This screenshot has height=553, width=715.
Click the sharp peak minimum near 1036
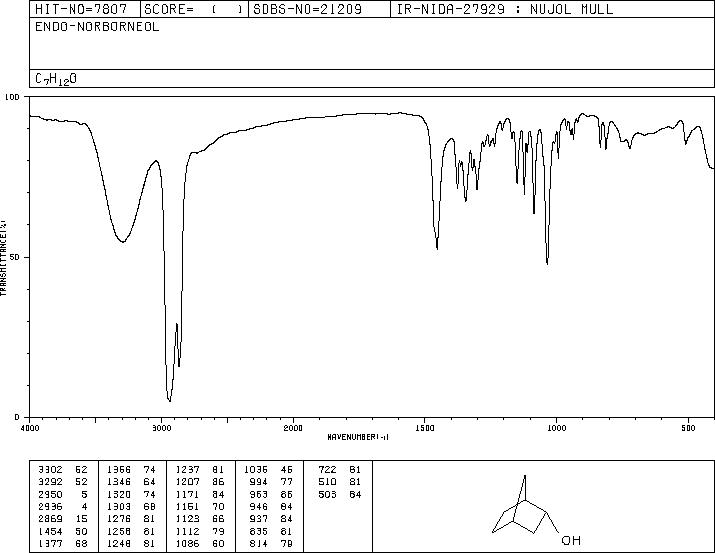coord(547,264)
